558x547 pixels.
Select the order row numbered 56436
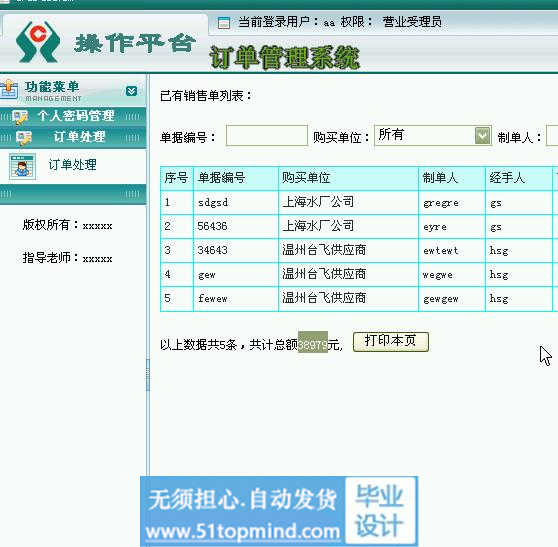coord(359,227)
